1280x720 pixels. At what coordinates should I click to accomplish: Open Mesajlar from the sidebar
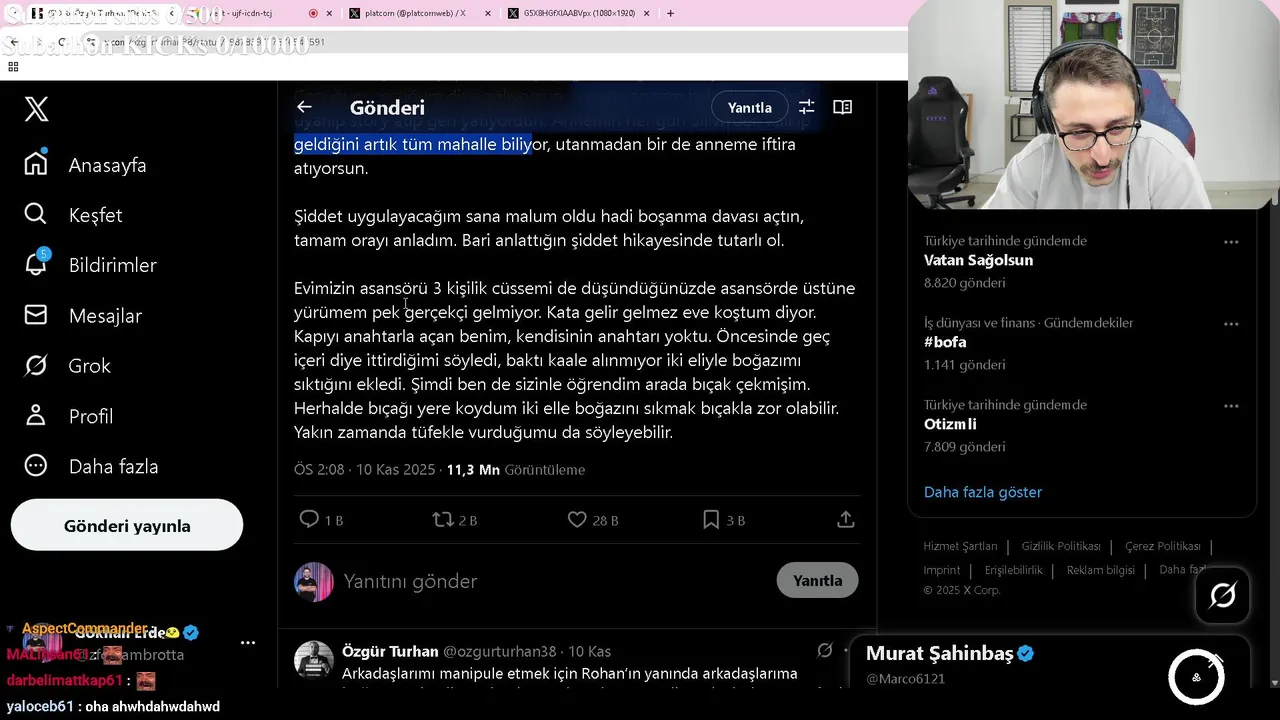(x=83, y=316)
